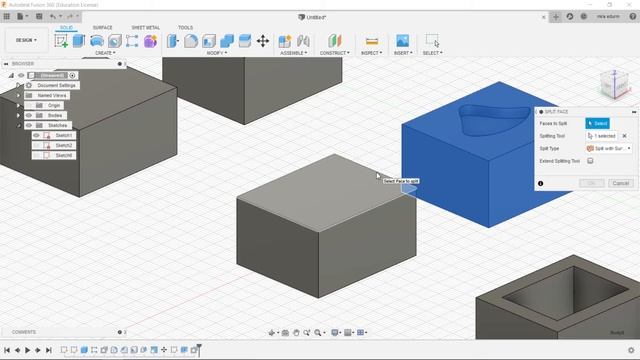Screen dimensions: 640x360
Task: Select the Sketch6 tree item
Action: (64, 156)
